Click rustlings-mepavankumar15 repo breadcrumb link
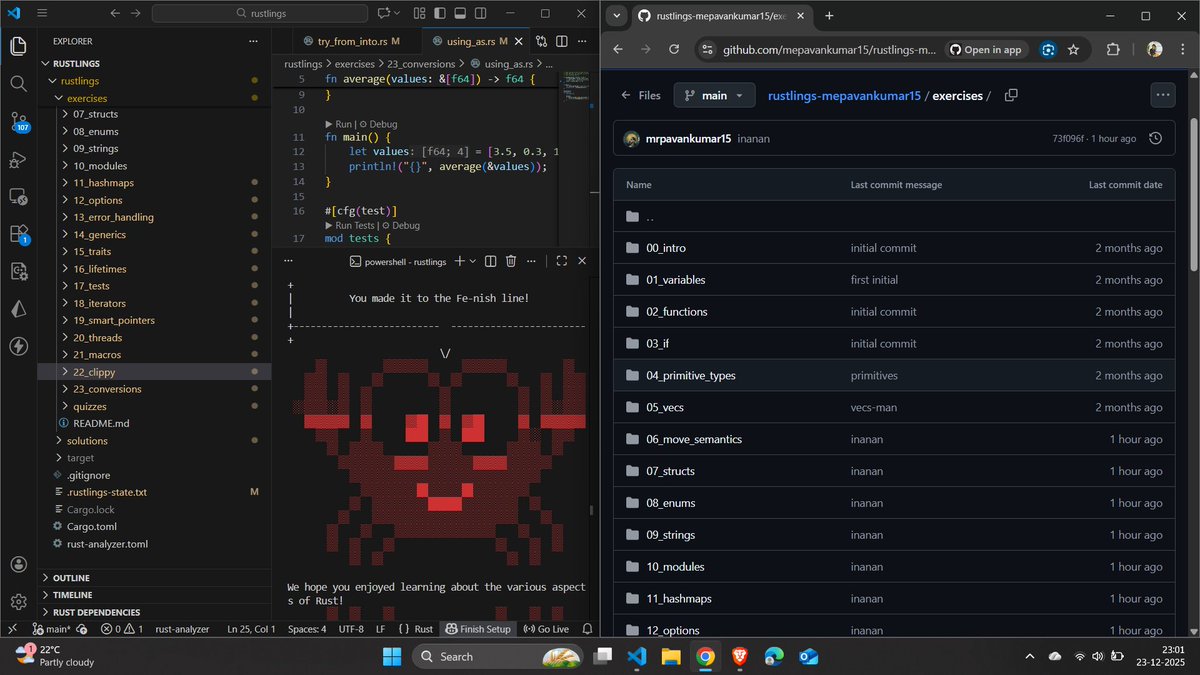Screen dimensions: 1200x675 coord(844,96)
